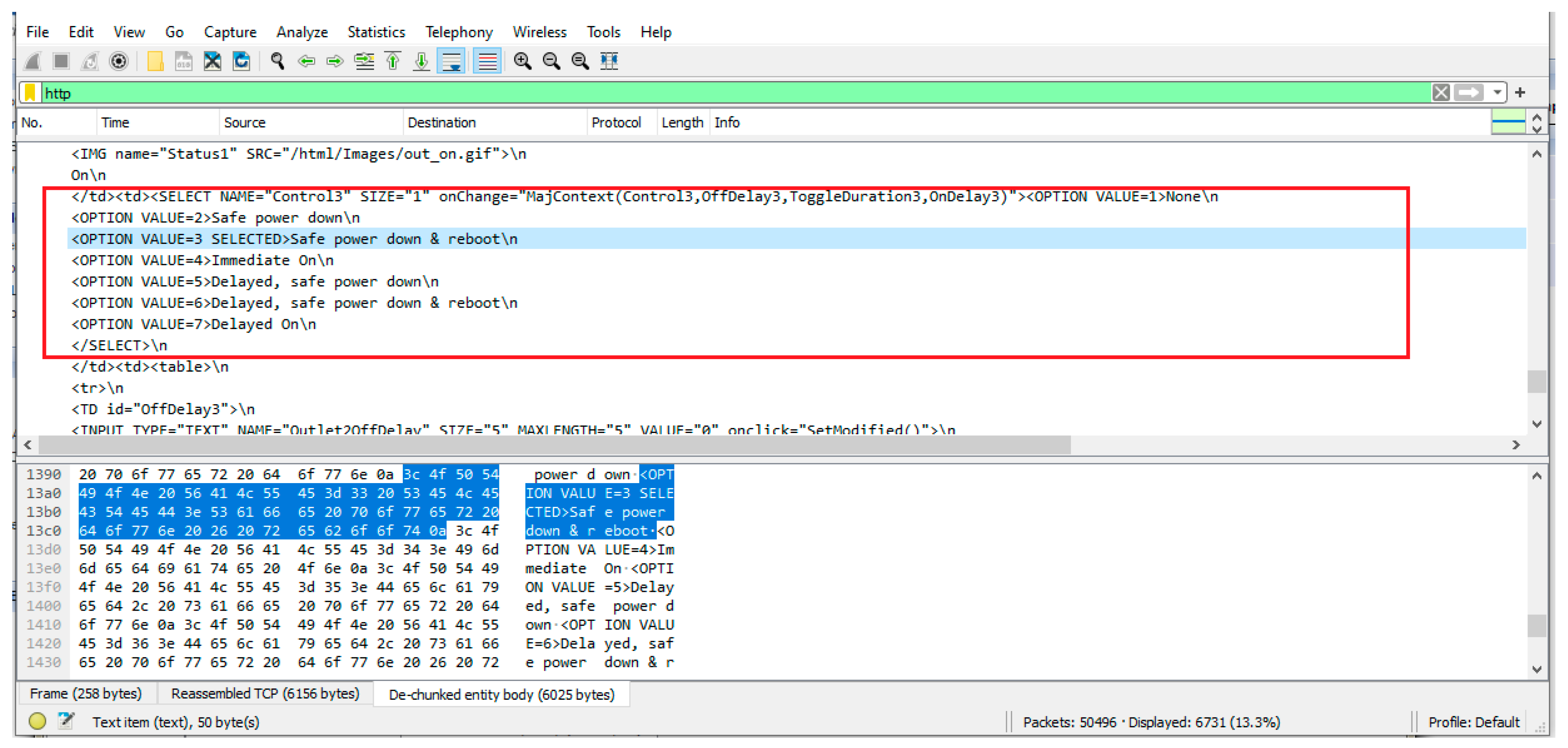Click Go to first packet icon
1568x748 pixels.
pyautogui.click(x=392, y=61)
